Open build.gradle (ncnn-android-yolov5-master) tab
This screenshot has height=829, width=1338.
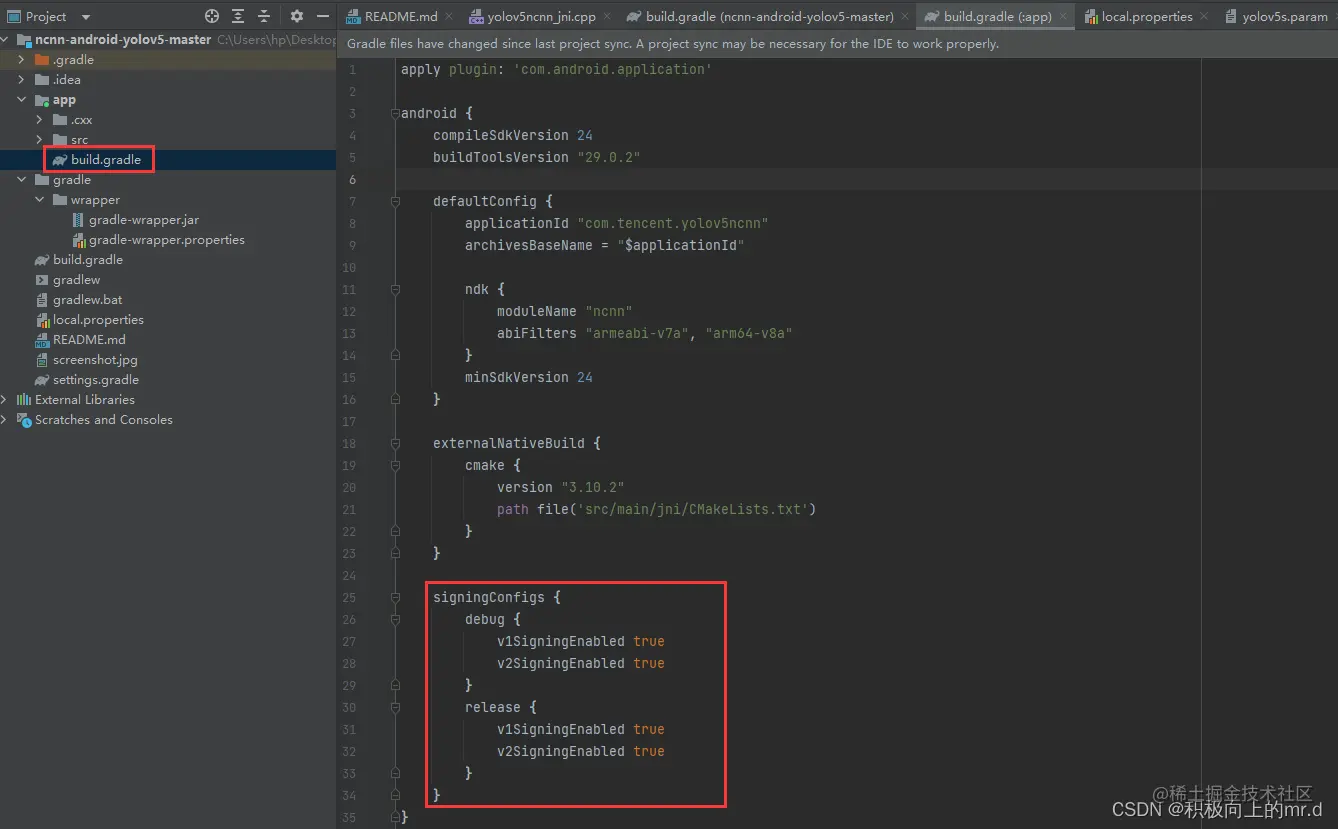[769, 16]
